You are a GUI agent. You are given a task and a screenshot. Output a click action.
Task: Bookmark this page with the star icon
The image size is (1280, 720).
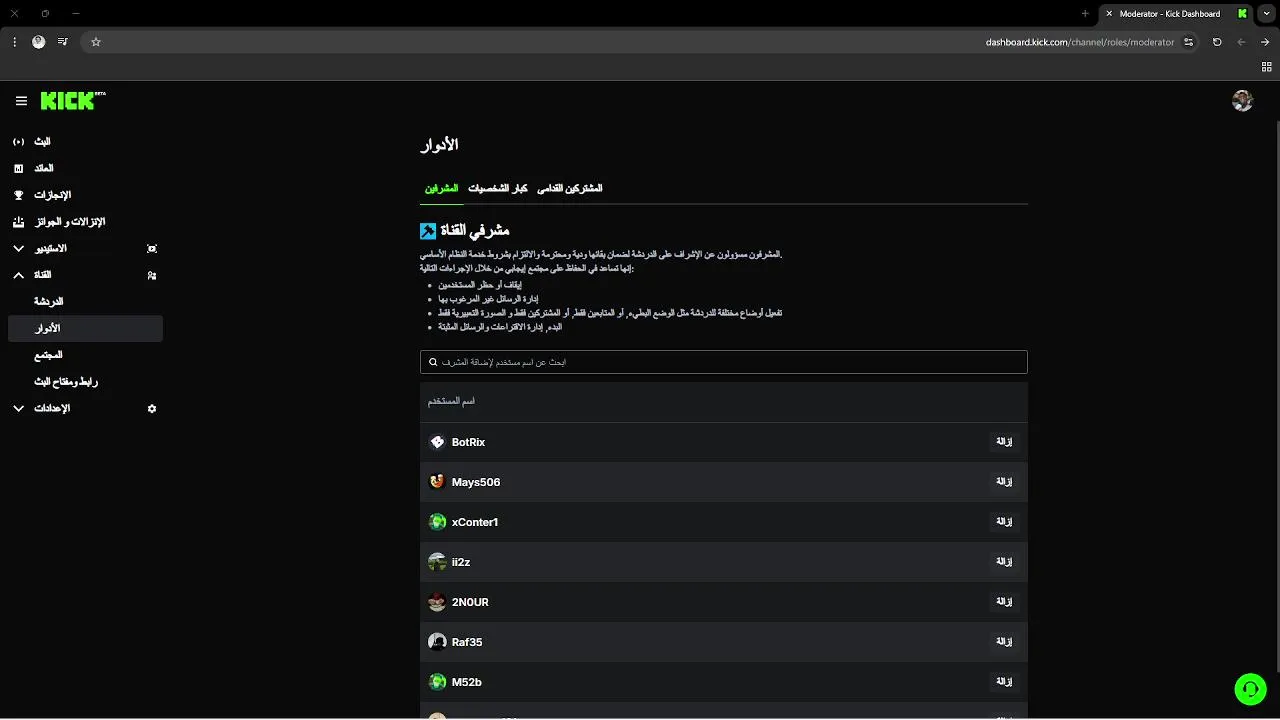pos(96,42)
